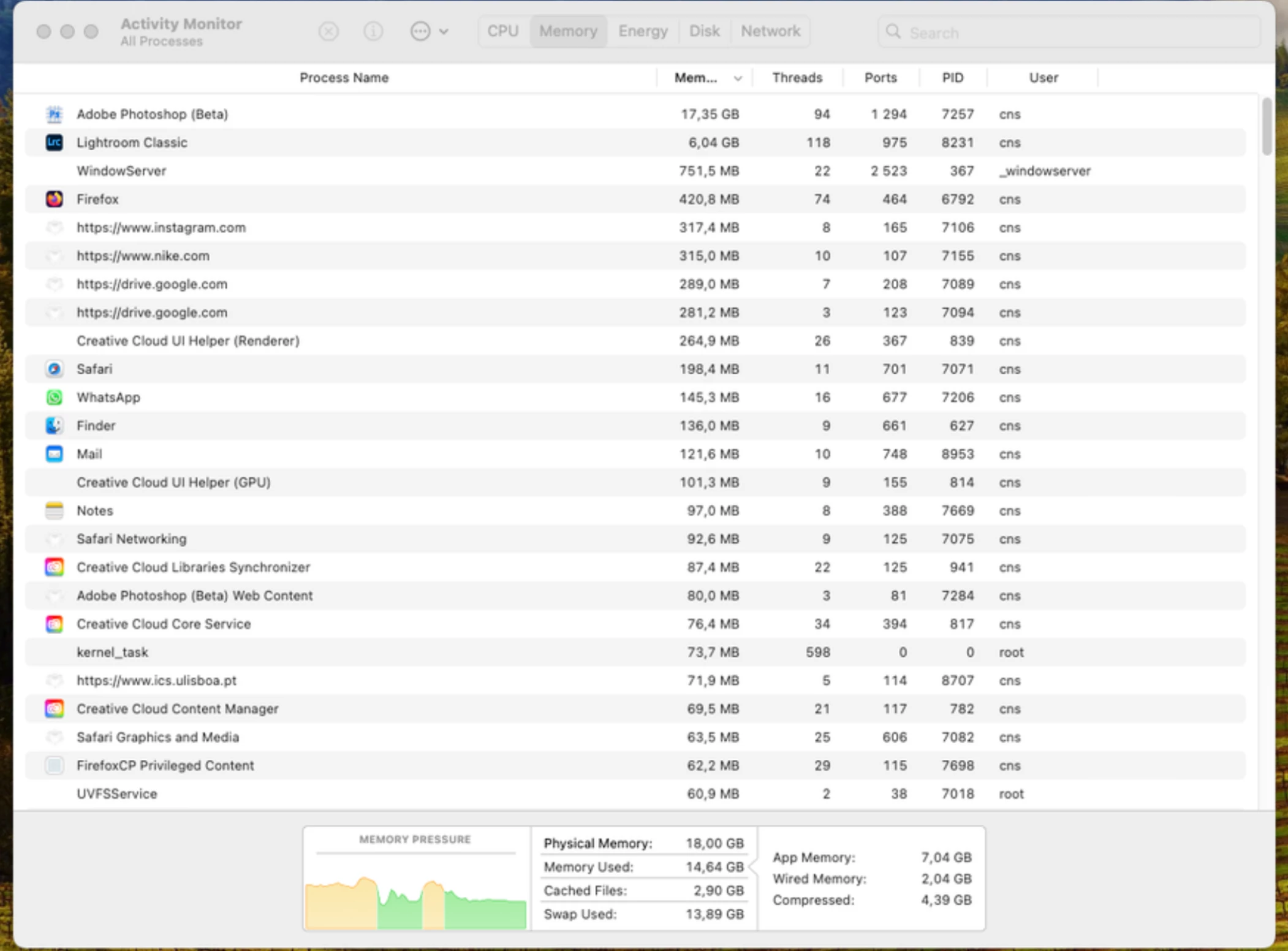
Task: Click the Creative Cloud Core Service icon
Action: pos(55,624)
